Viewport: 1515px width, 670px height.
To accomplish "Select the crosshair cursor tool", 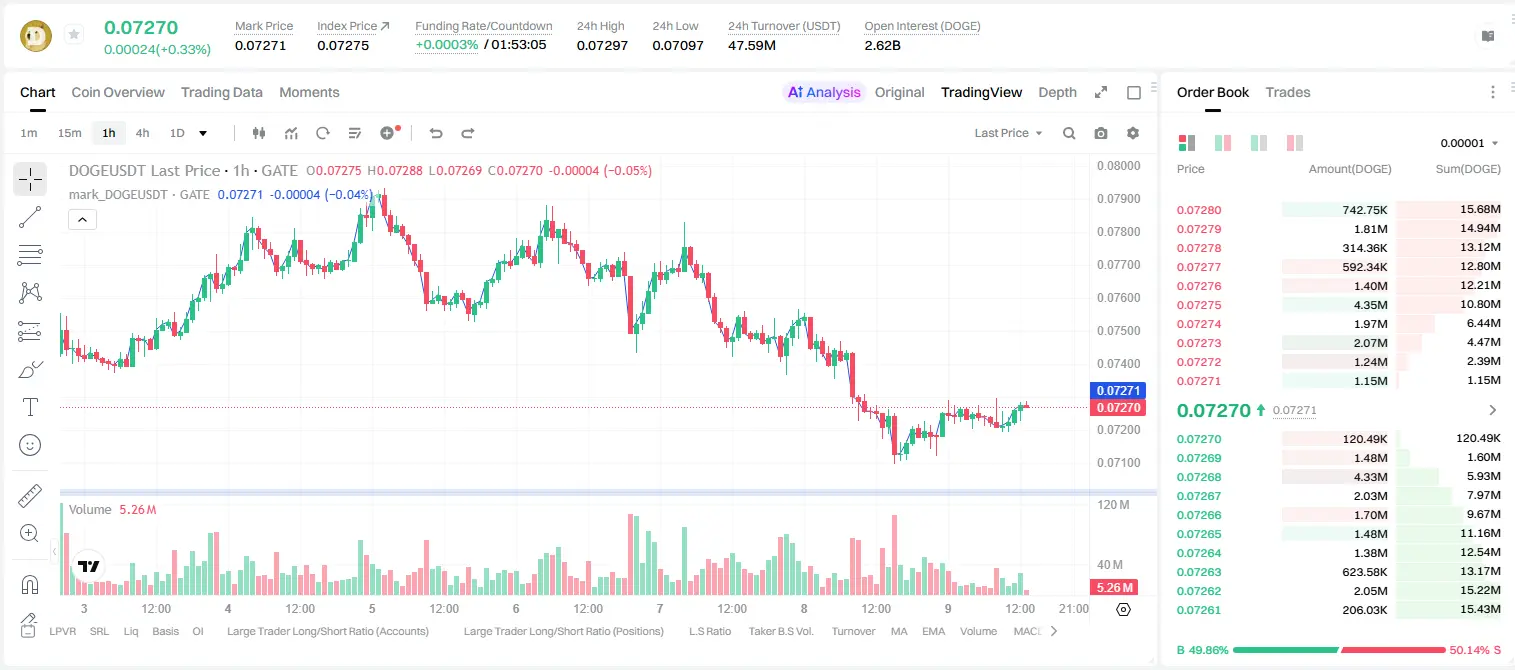I will (x=30, y=180).
